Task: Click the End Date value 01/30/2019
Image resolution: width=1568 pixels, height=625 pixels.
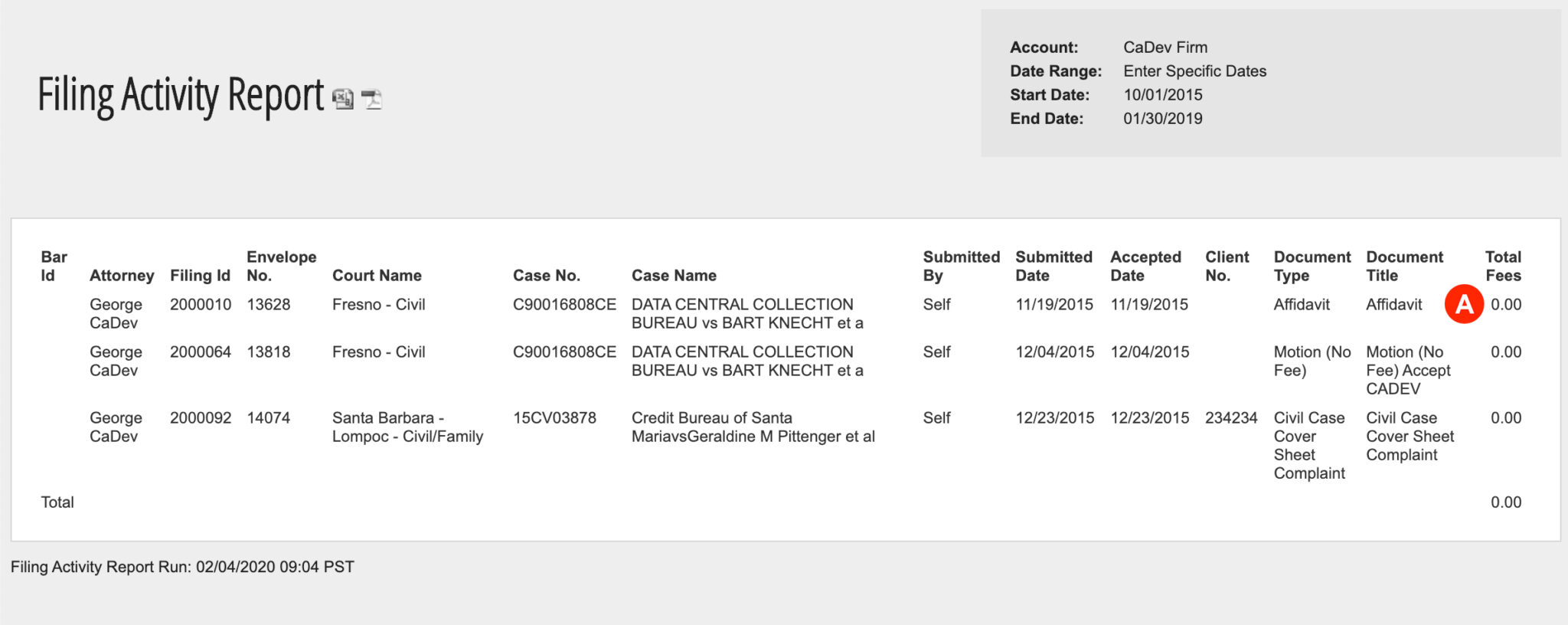Action: point(1162,119)
